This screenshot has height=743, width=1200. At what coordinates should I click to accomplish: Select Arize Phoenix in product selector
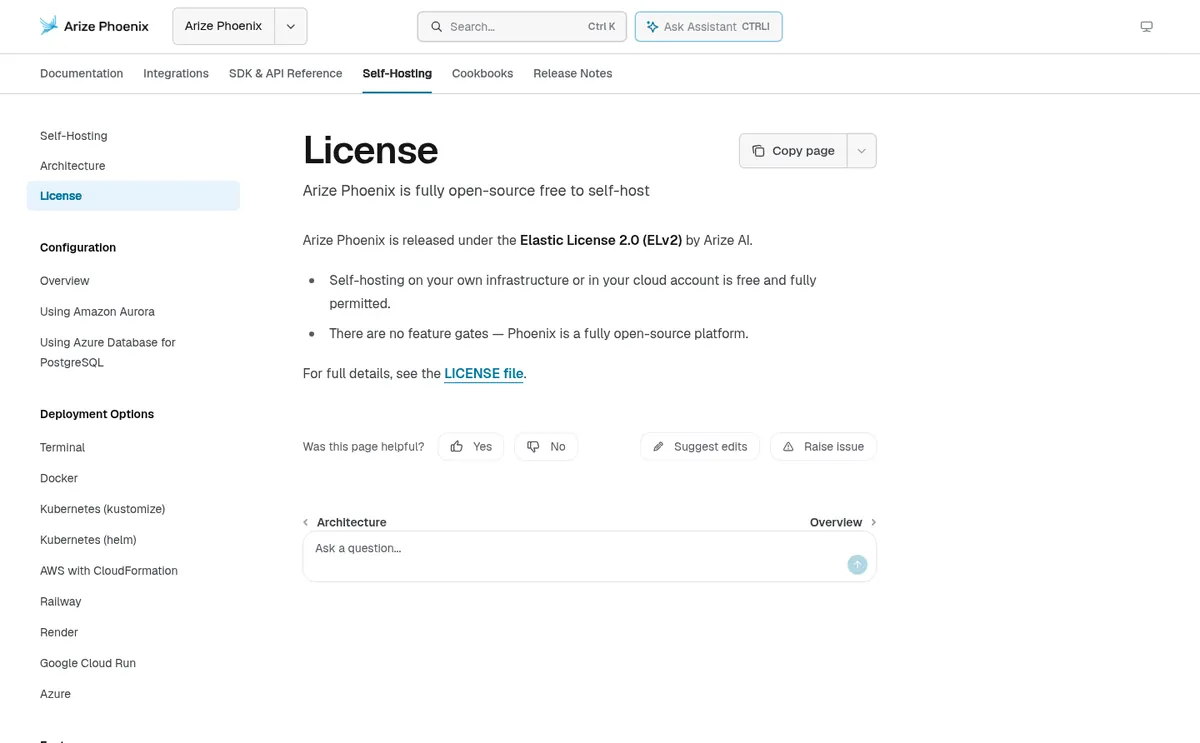(x=223, y=26)
